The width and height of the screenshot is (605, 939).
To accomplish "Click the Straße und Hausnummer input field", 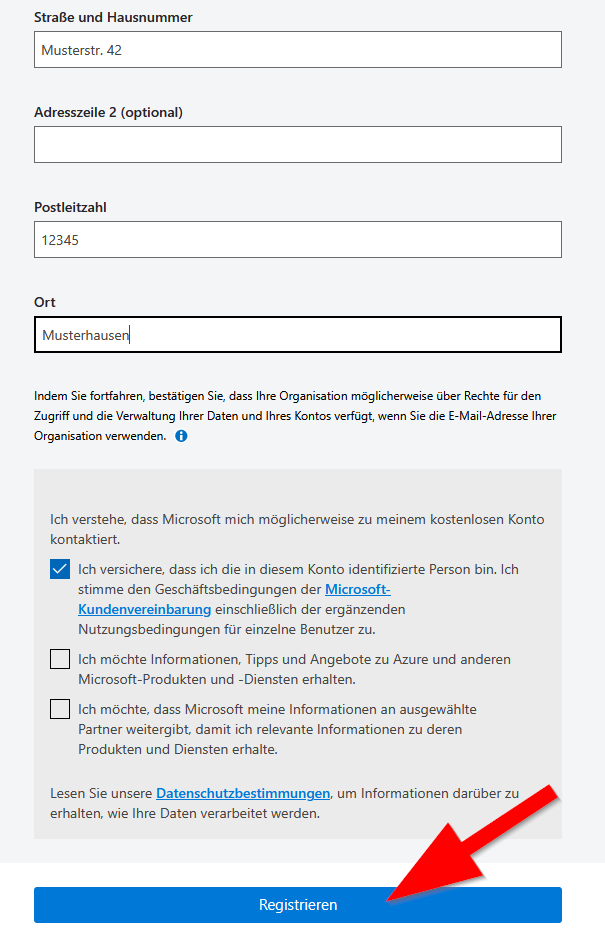I will 297,49.
